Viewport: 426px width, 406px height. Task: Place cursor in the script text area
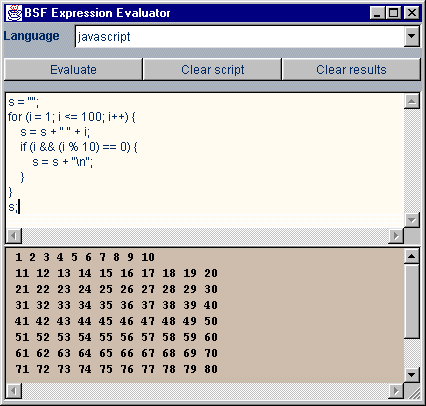pos(205,161)
